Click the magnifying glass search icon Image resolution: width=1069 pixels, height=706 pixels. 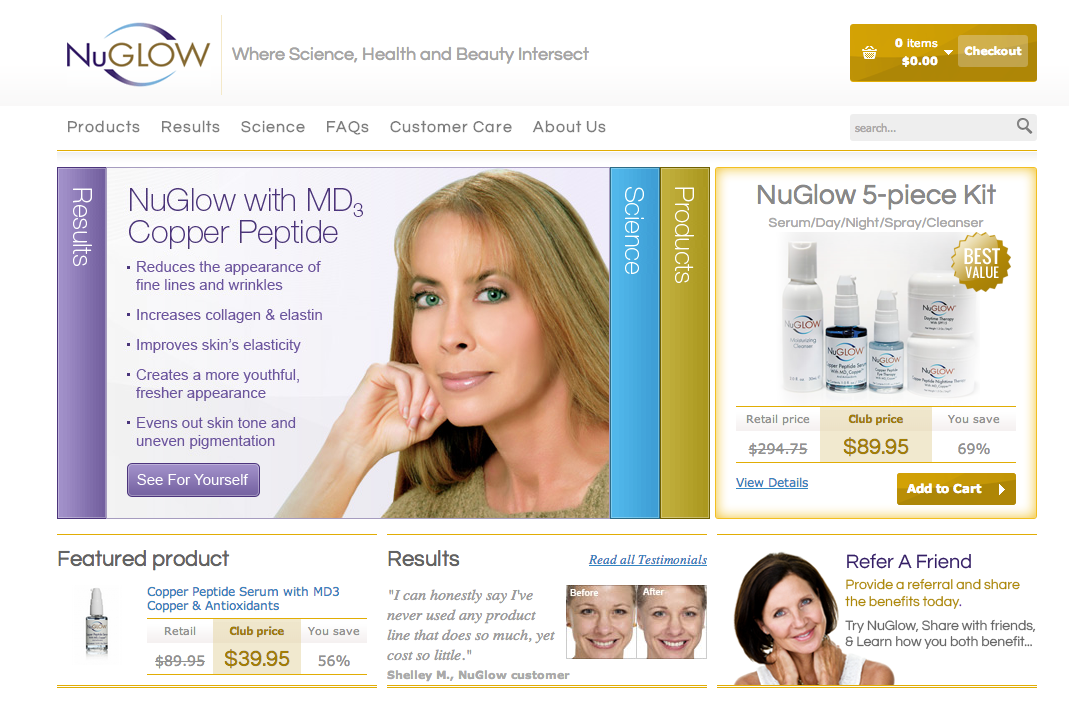pyautogui.click(x=1024, y=126)
